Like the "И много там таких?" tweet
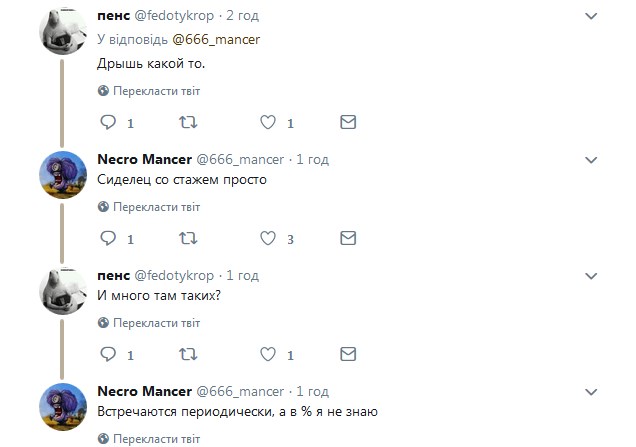Screen dimensions: 636x447 click(267, 354)
